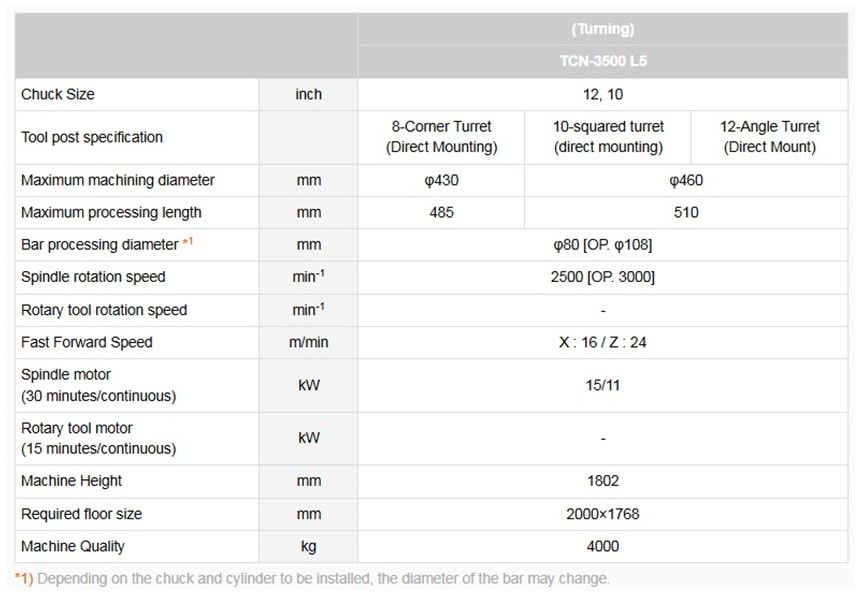The image size is (867, 592).
Task: Select the φ430 machining diameter value
Action: click(x=441, y=180)
